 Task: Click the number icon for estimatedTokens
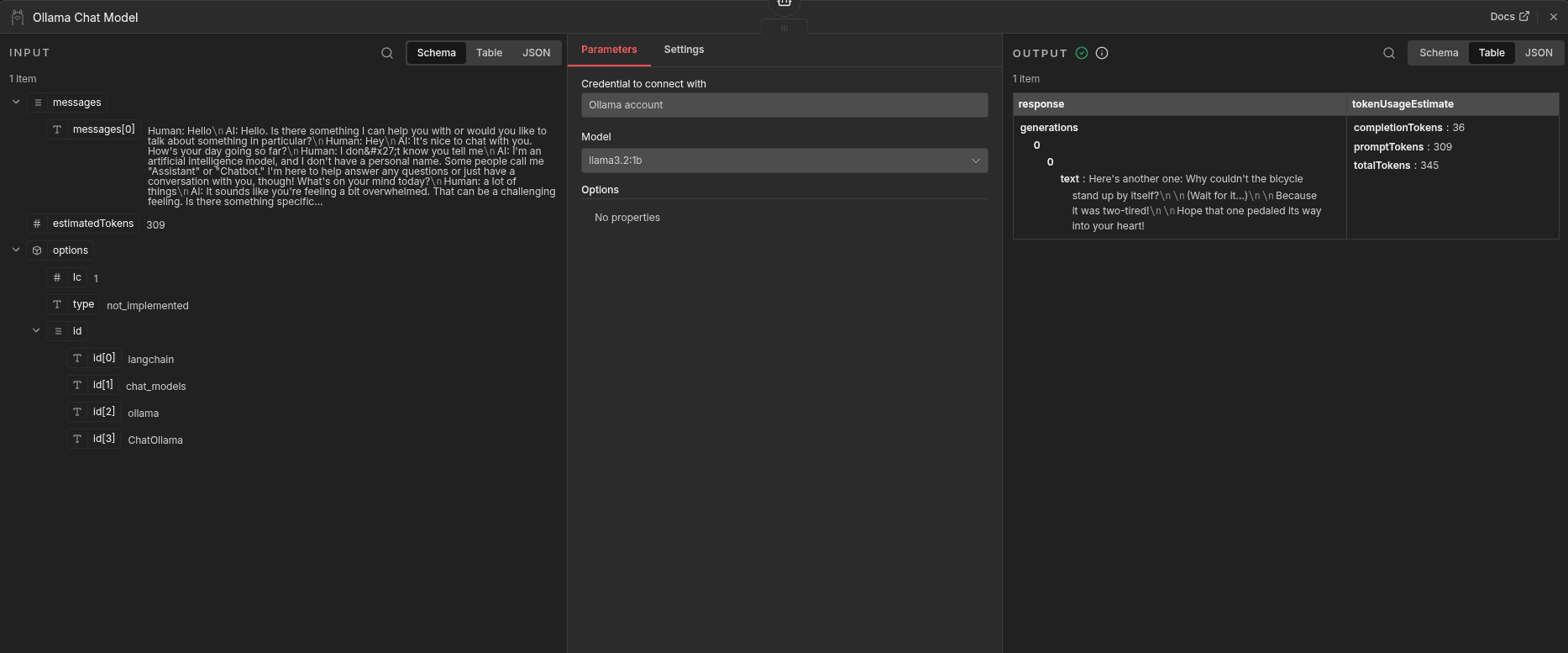(37, 224)
